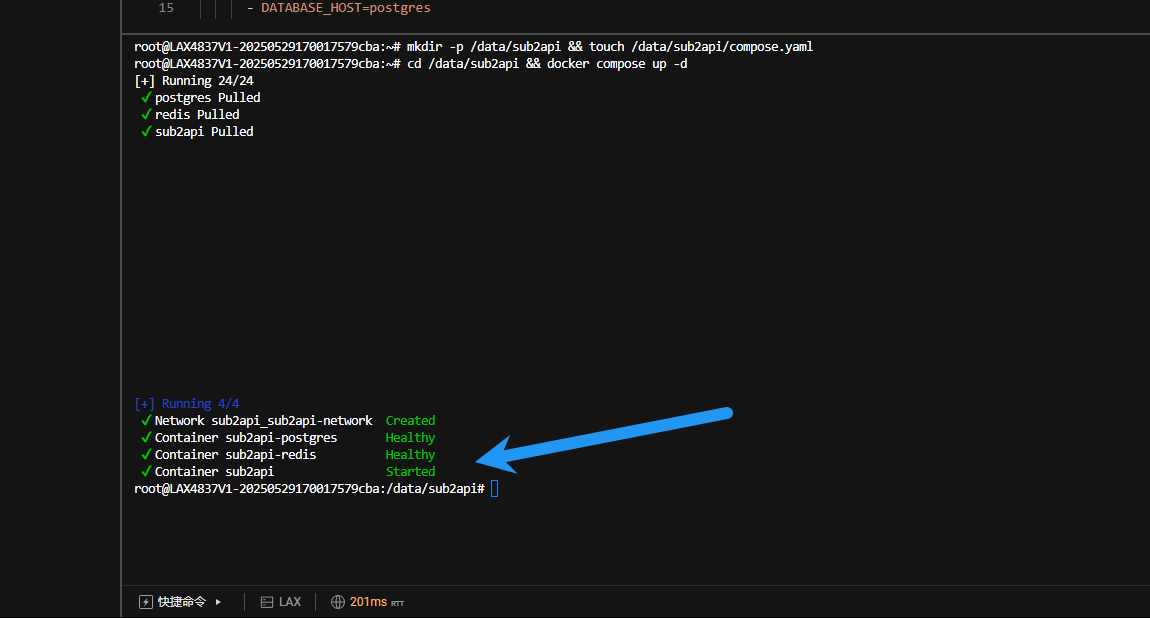Viewport: 1150px width, 618px height.
Task: Click the green Started status text
Action: pyautogui.click(x=410, y=471)
